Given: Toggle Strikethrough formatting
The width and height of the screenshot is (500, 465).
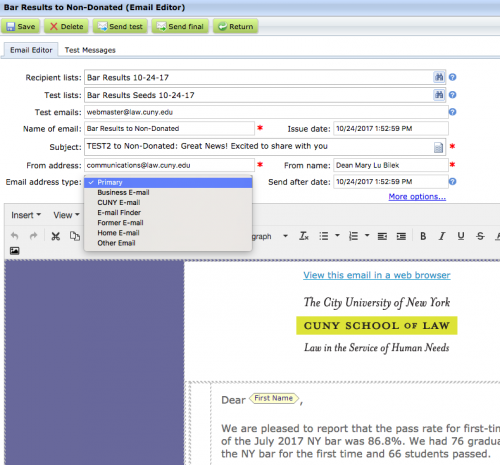Looking at the screenshot, I should 480,236.
